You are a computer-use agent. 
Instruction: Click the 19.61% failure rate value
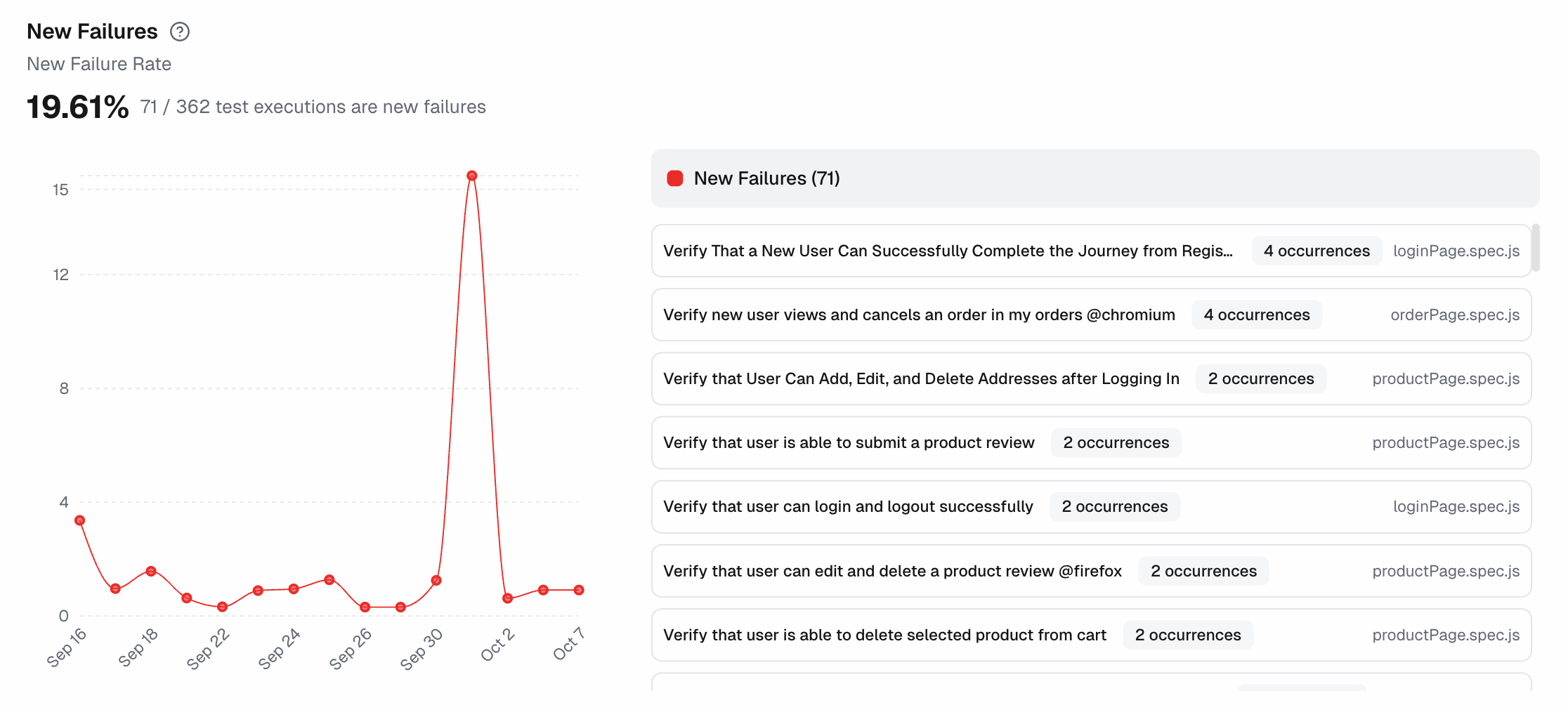click(78, 107)
